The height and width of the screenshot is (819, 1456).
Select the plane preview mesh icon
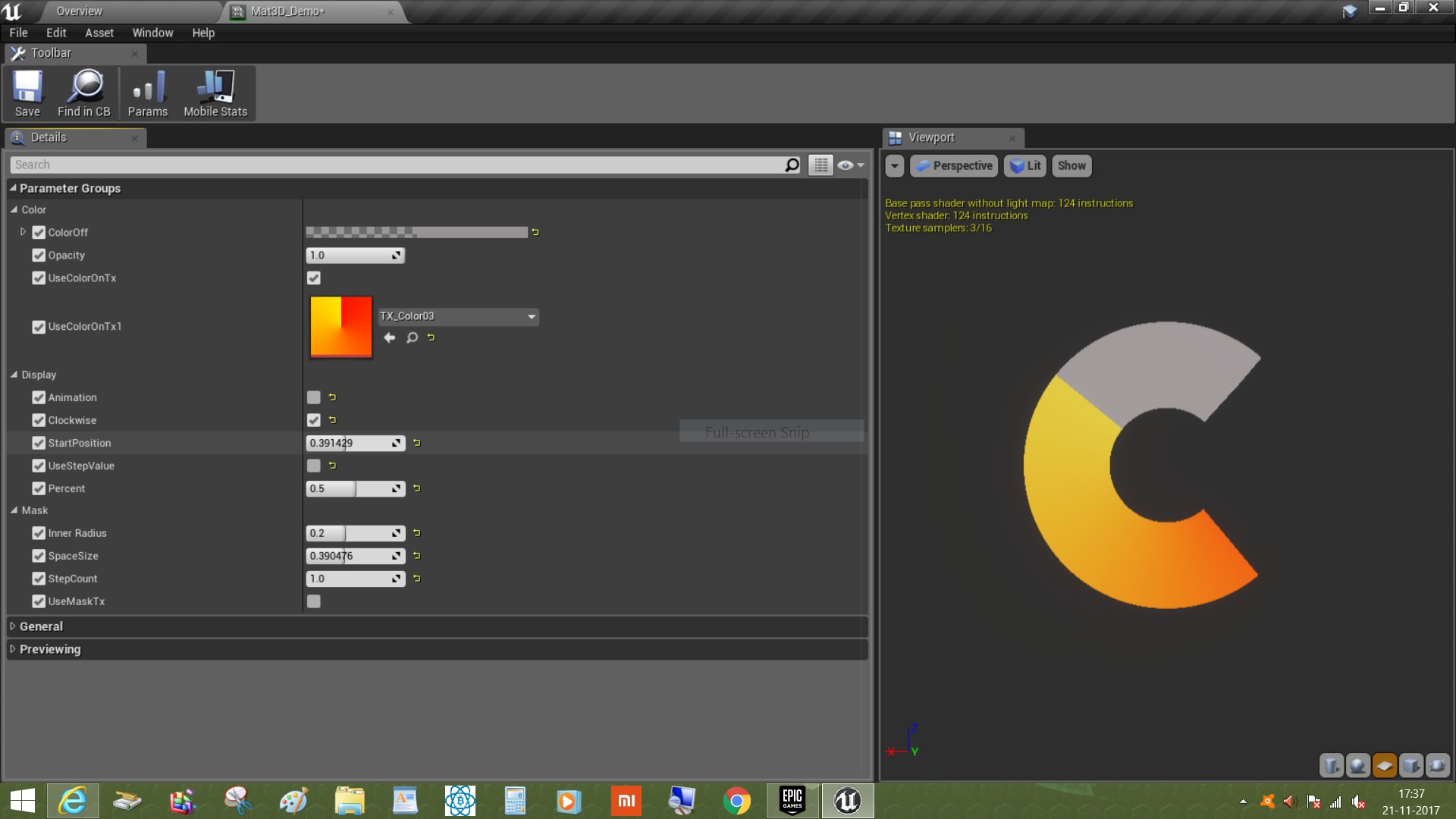1384,765
